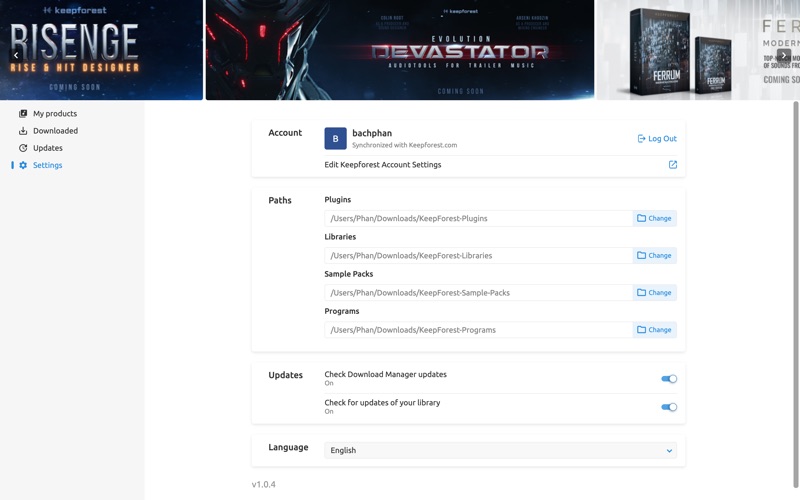This screenshot has width=800, height=500.
Task: Log out of the bachphan account
Action: click(x=657, y=139)
